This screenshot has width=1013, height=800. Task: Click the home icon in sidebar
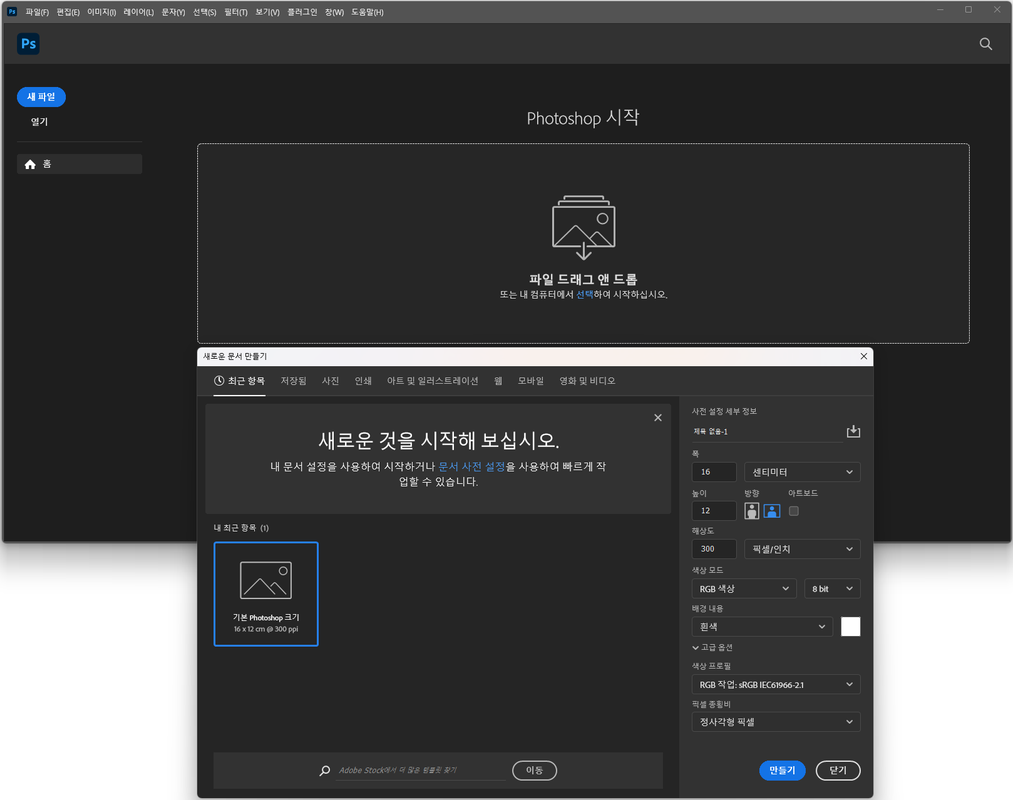click(30, 164)
